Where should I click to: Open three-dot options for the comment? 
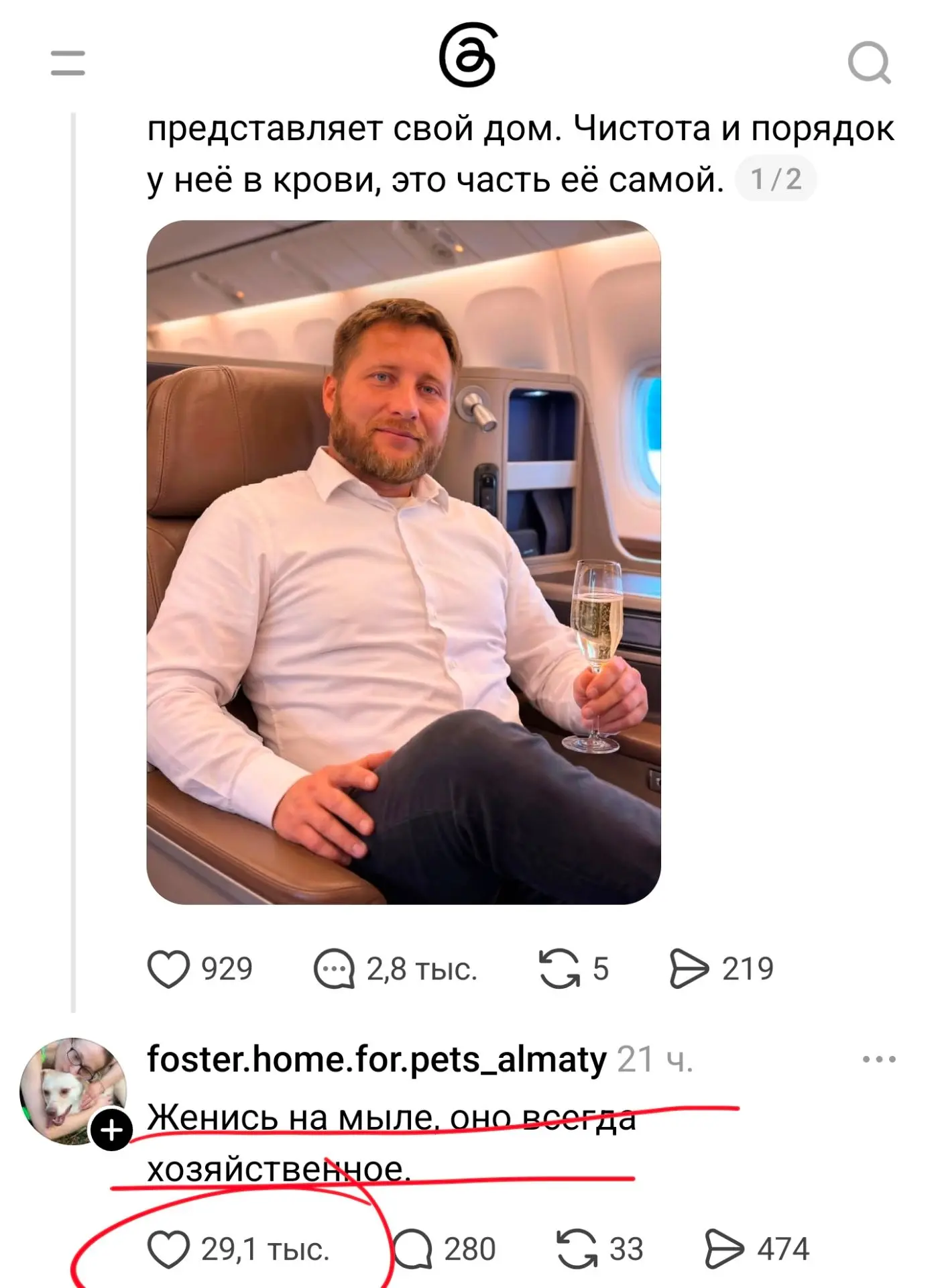point(879,1060)
